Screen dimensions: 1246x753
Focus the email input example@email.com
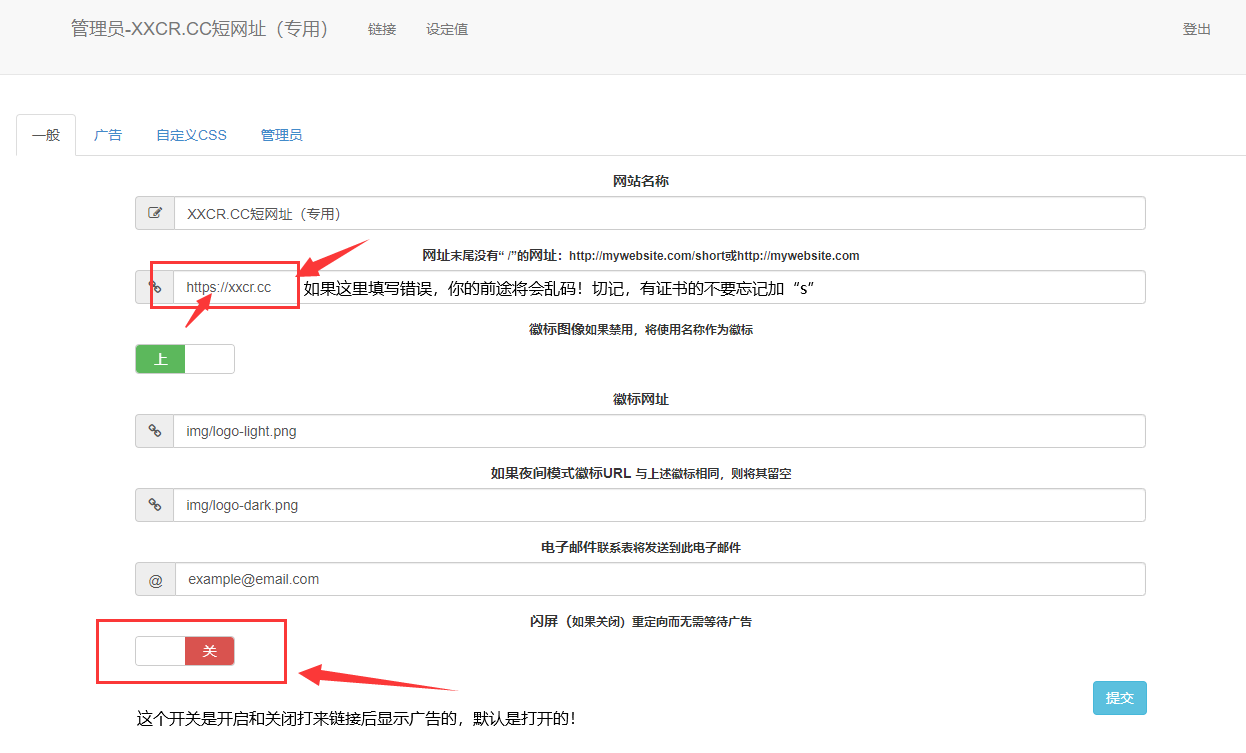(x=660, y=579)
